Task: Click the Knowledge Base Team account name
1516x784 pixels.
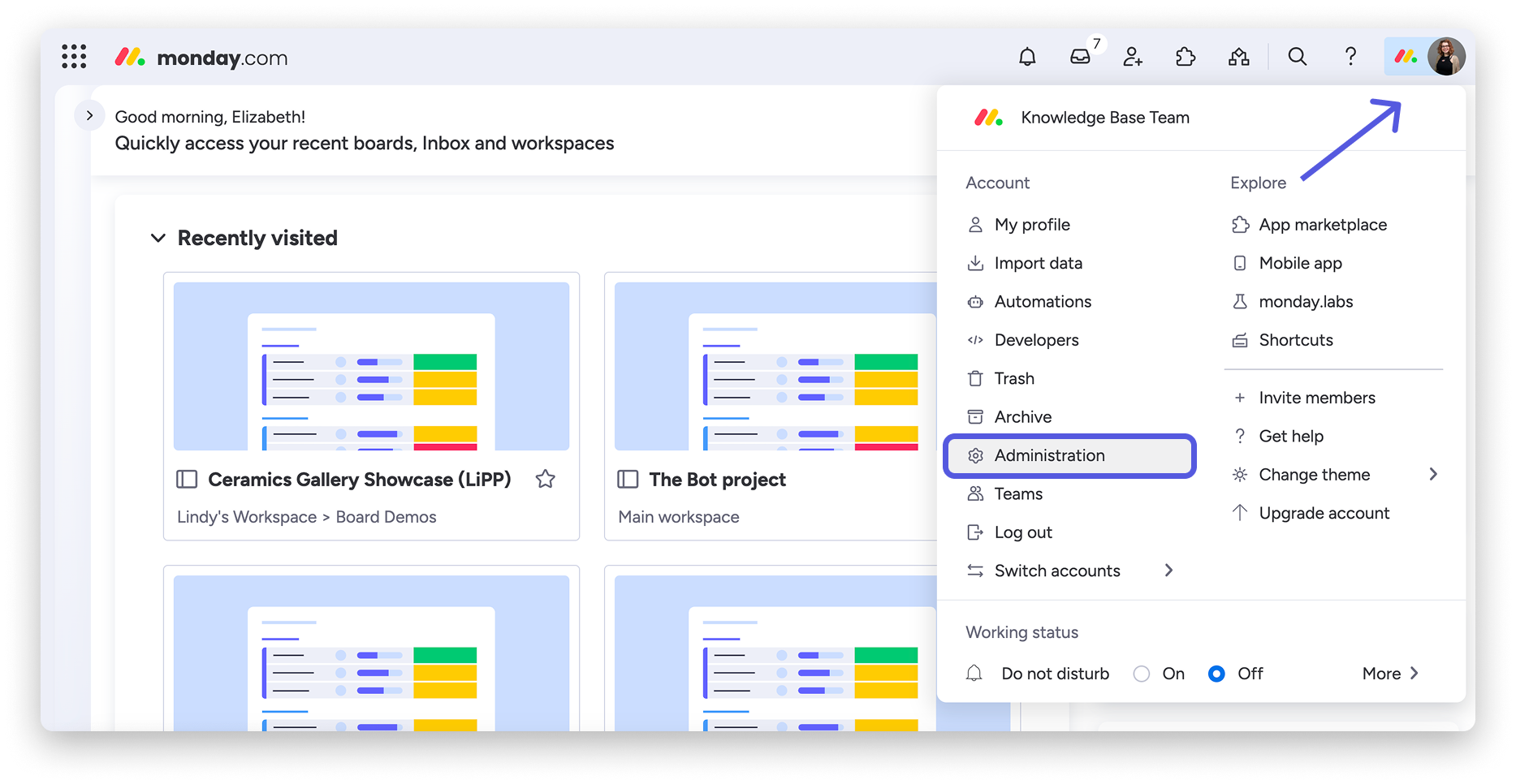Action: pos(1105,118)
